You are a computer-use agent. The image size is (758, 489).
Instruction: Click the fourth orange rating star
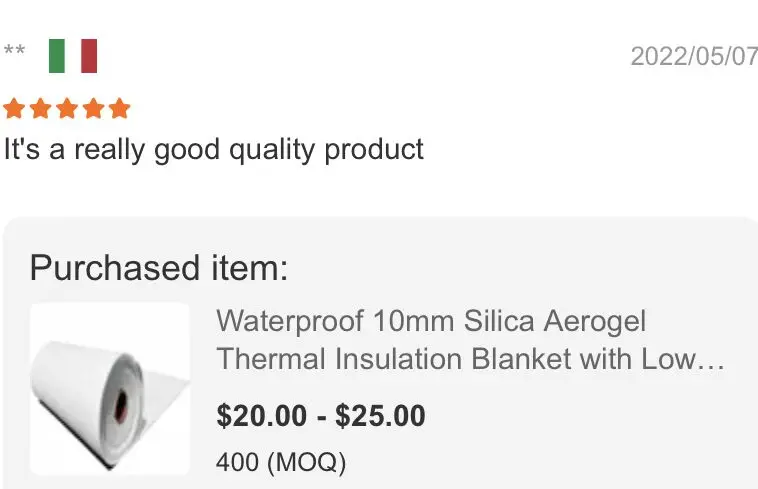tap(93, 108)
